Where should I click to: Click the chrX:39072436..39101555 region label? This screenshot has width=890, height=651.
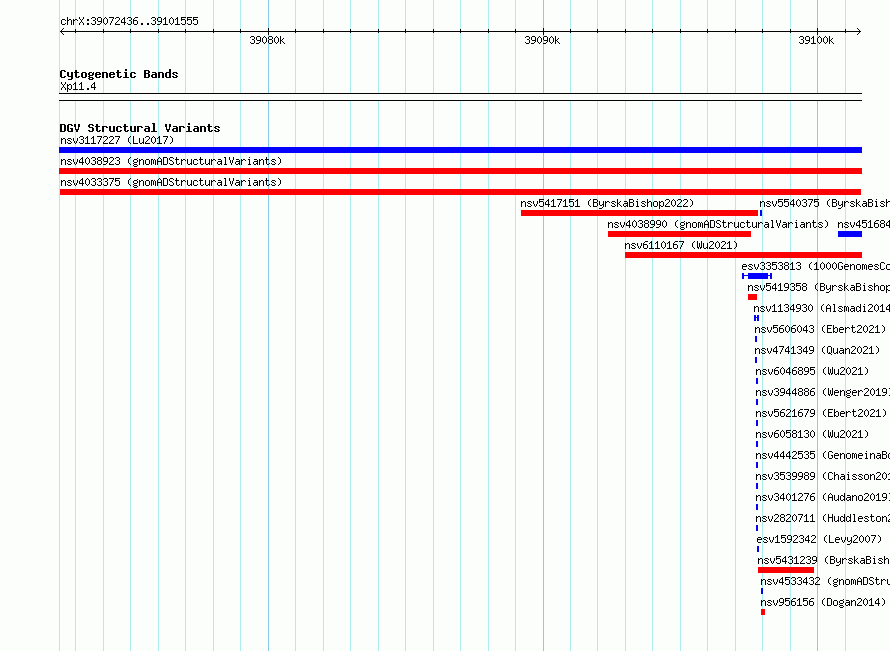[x=129, y=22]
